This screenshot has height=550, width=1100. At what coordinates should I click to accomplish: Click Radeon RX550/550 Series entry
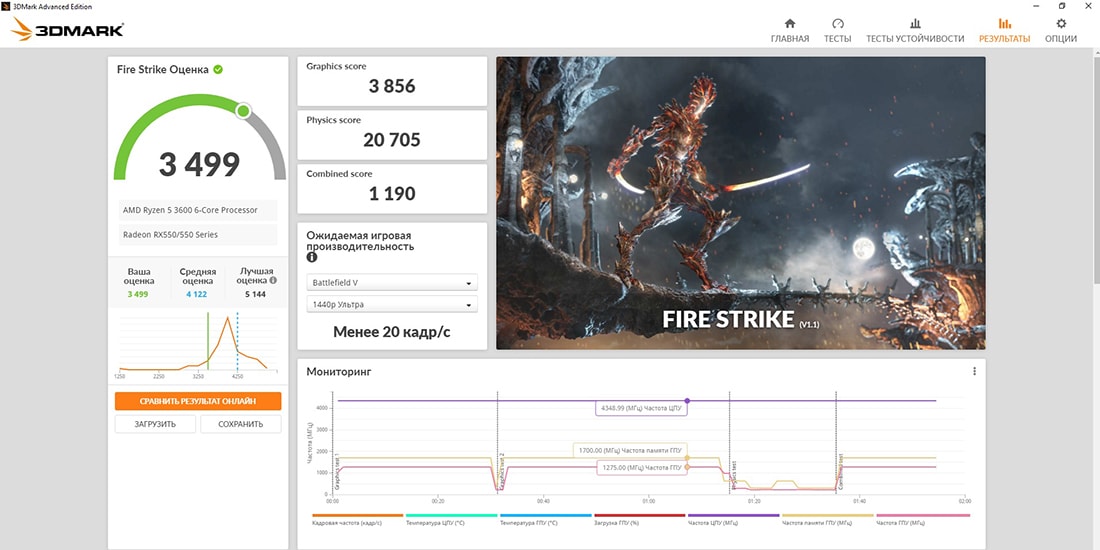(198, 235)
